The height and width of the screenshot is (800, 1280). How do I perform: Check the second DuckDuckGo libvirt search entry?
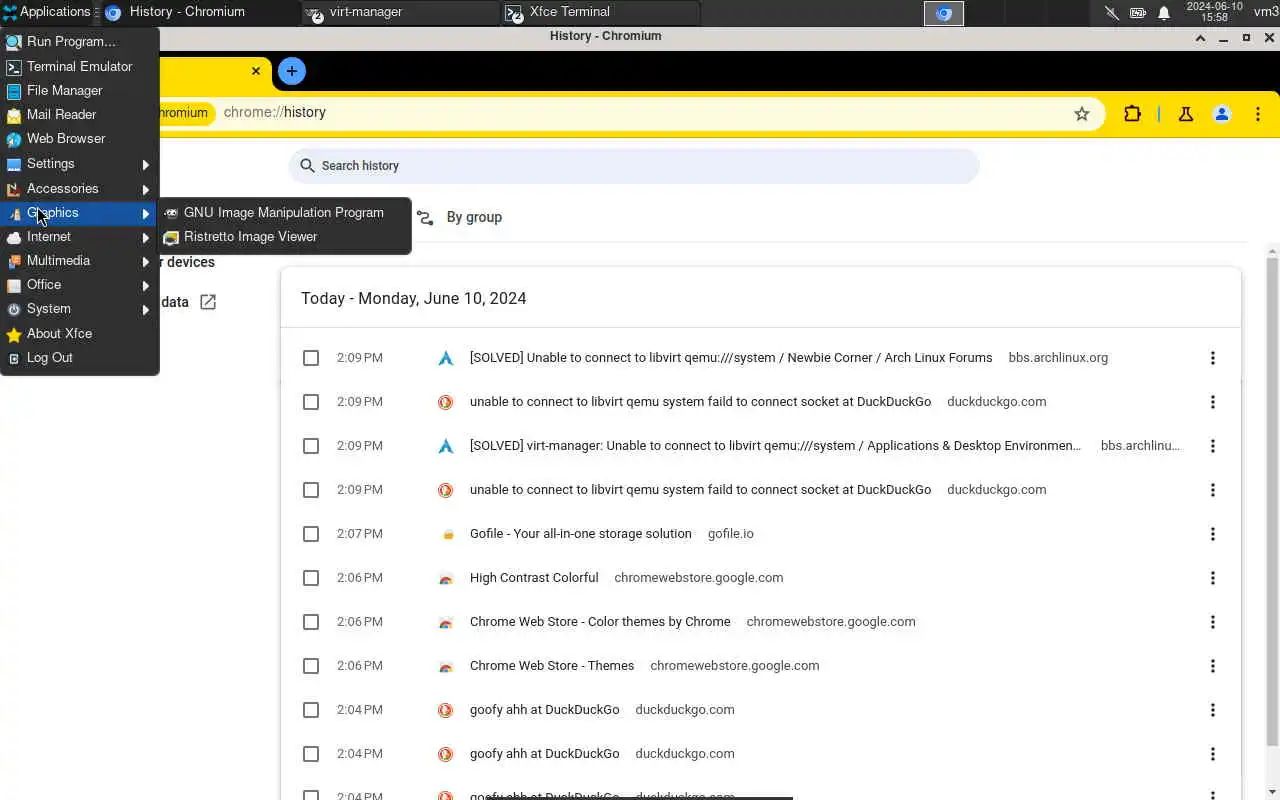tap(311, 490)
